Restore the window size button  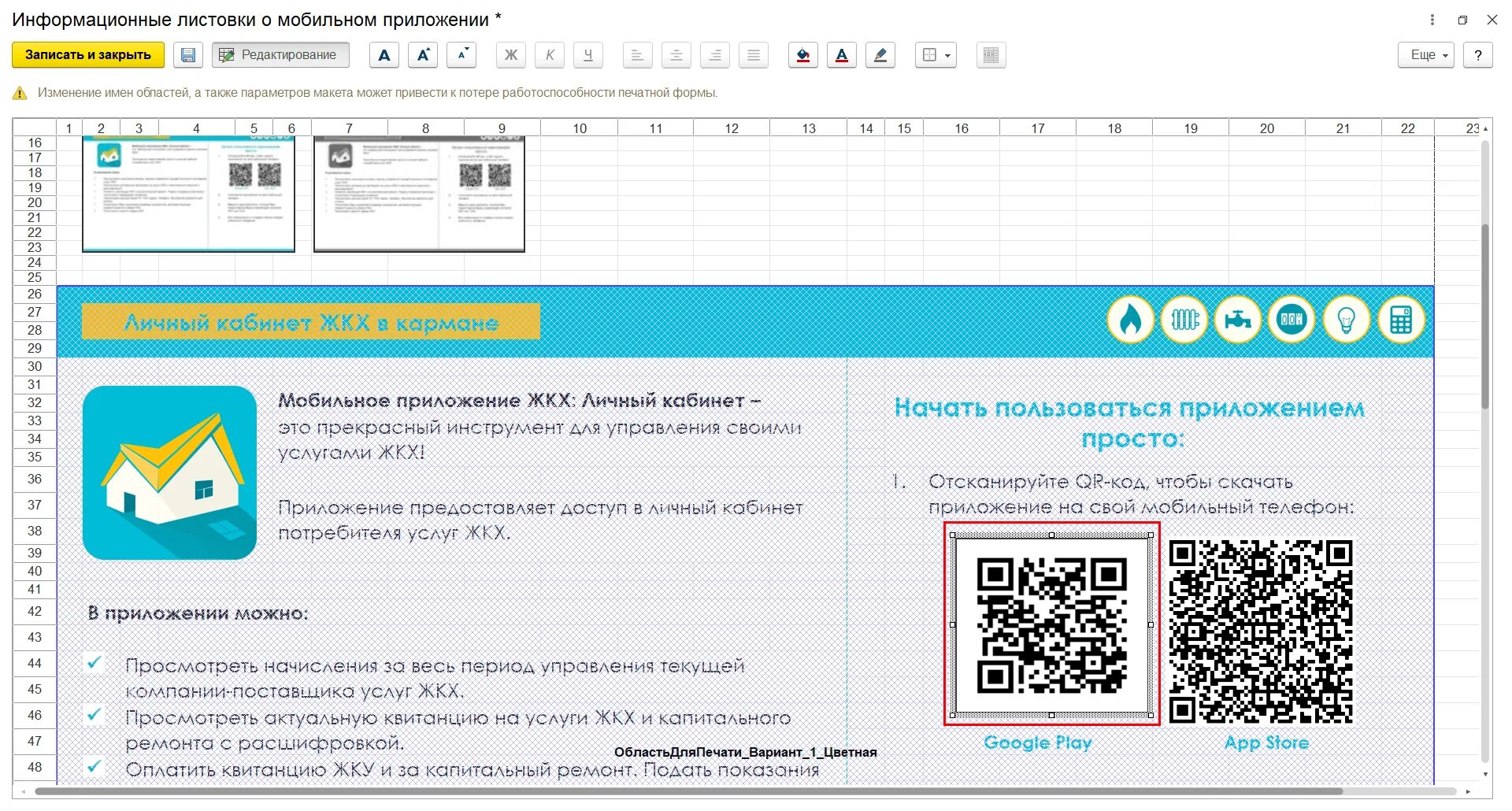(1462, 20)
